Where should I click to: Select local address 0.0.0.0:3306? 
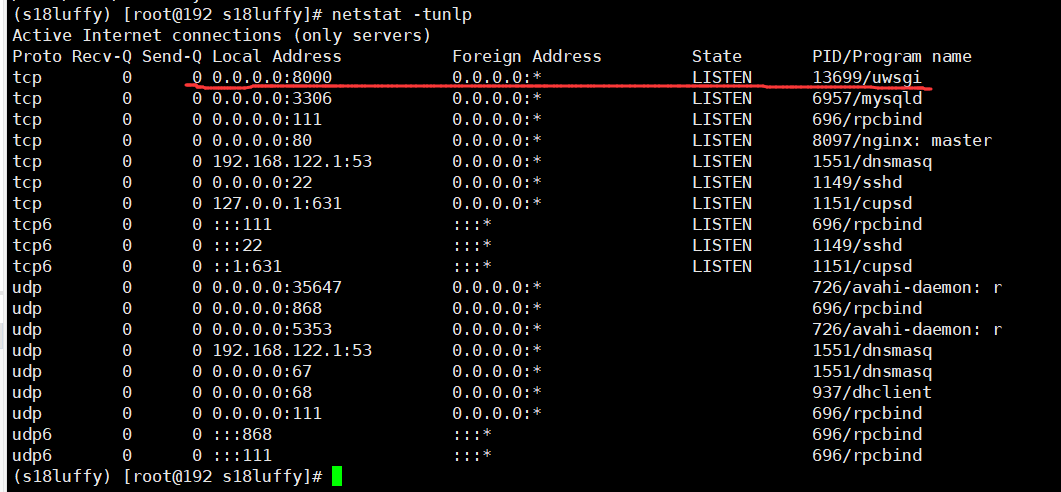point(272,98)
